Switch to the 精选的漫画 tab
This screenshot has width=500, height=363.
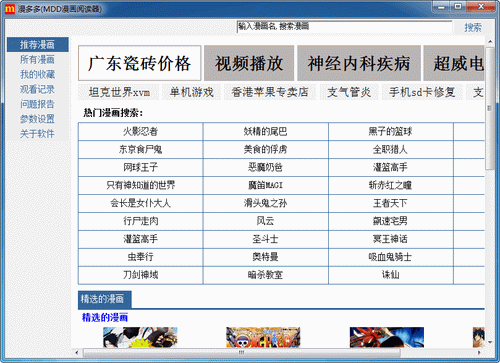click(x=105, y=299)
